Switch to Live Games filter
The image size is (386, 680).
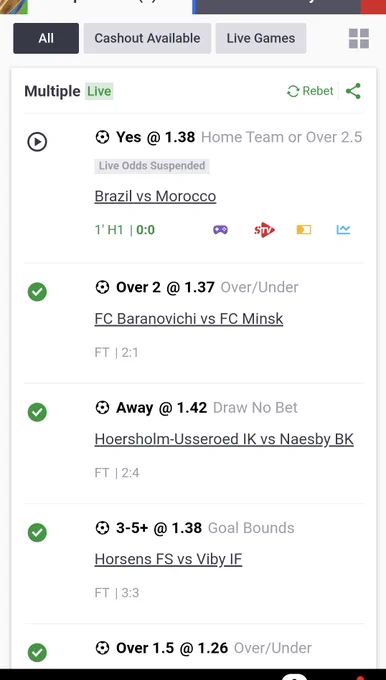point(261,38)
